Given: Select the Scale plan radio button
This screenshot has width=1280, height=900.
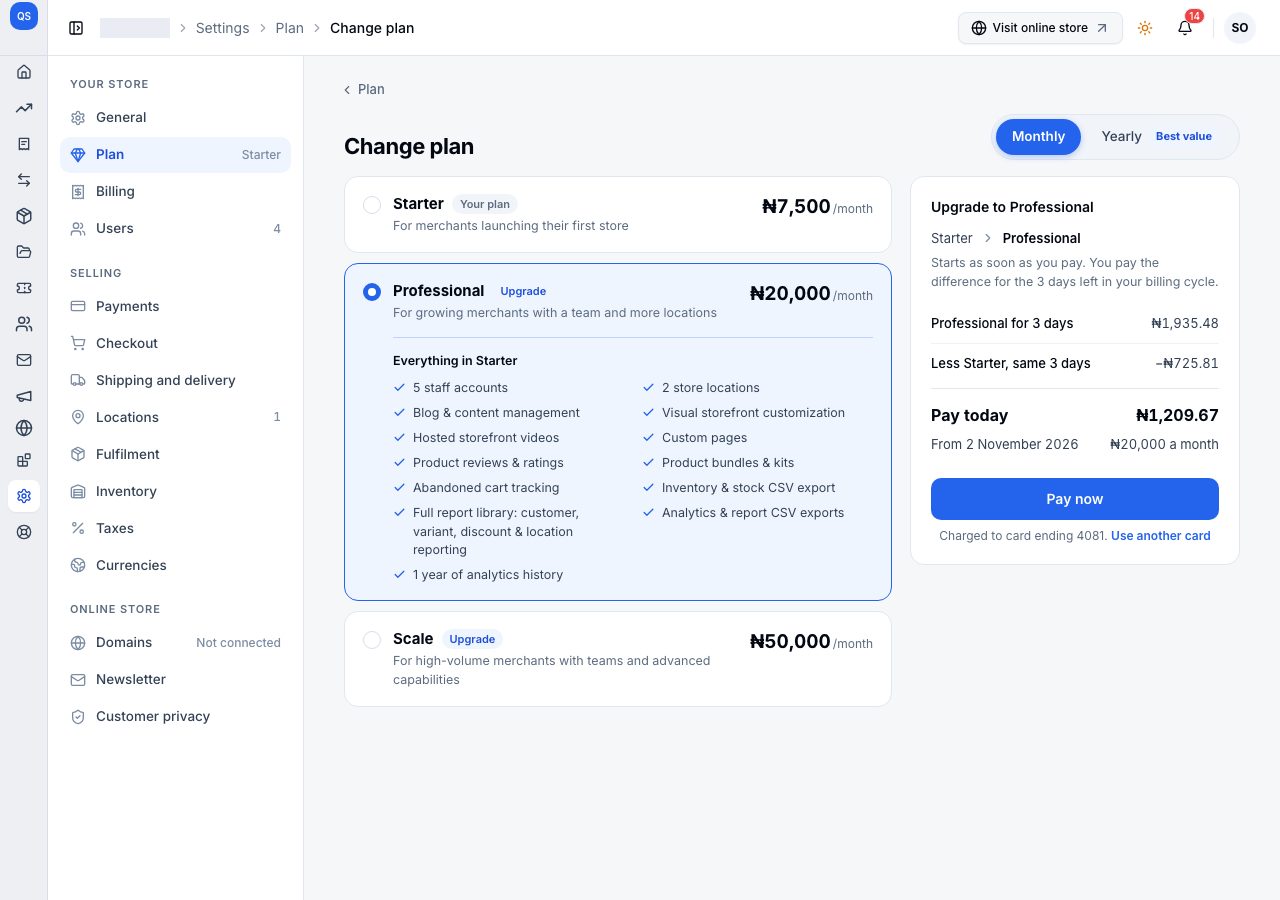Looking at the screenshot, I should tap(372, 640).
